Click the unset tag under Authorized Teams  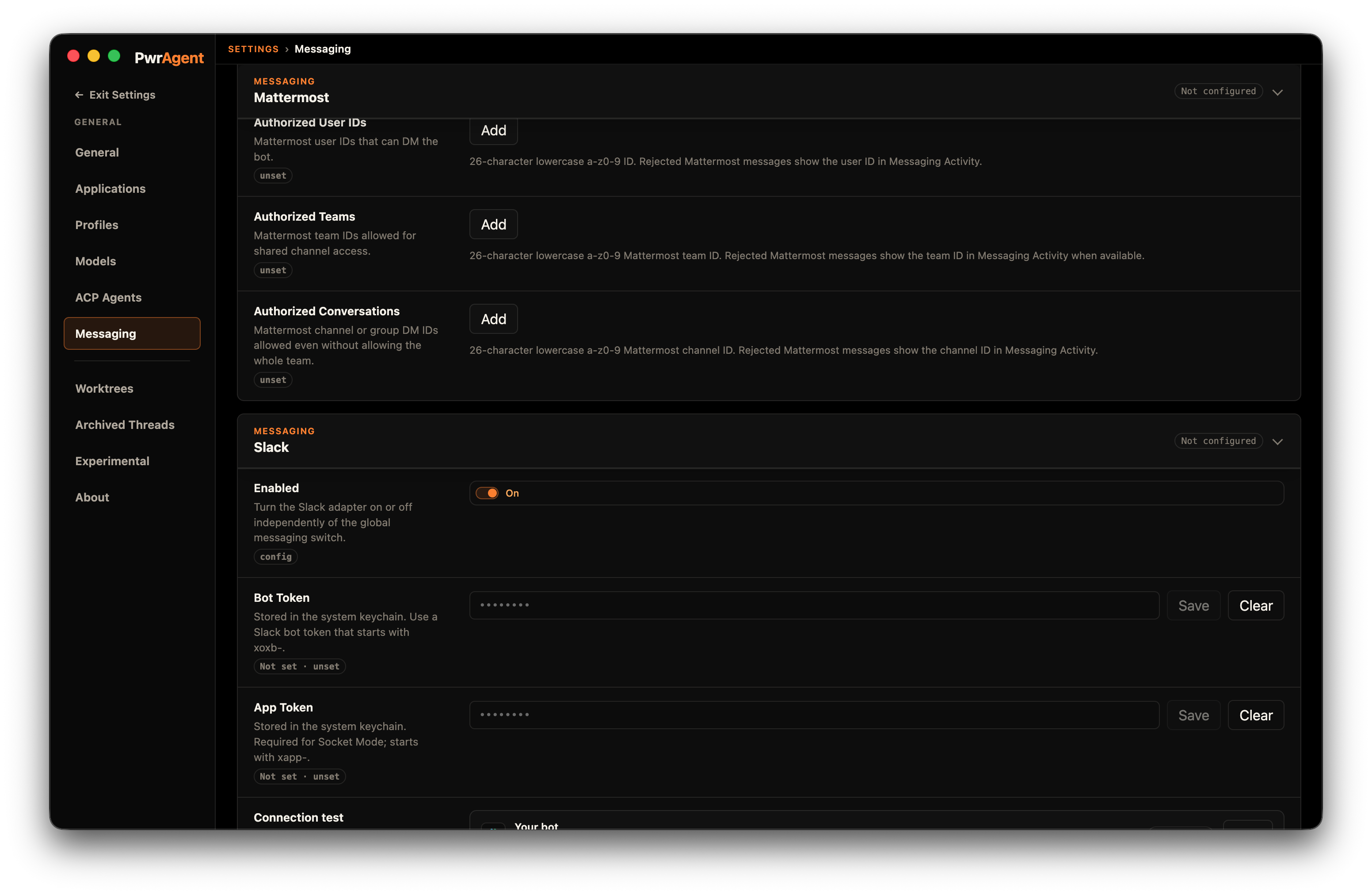pos(273,271)
